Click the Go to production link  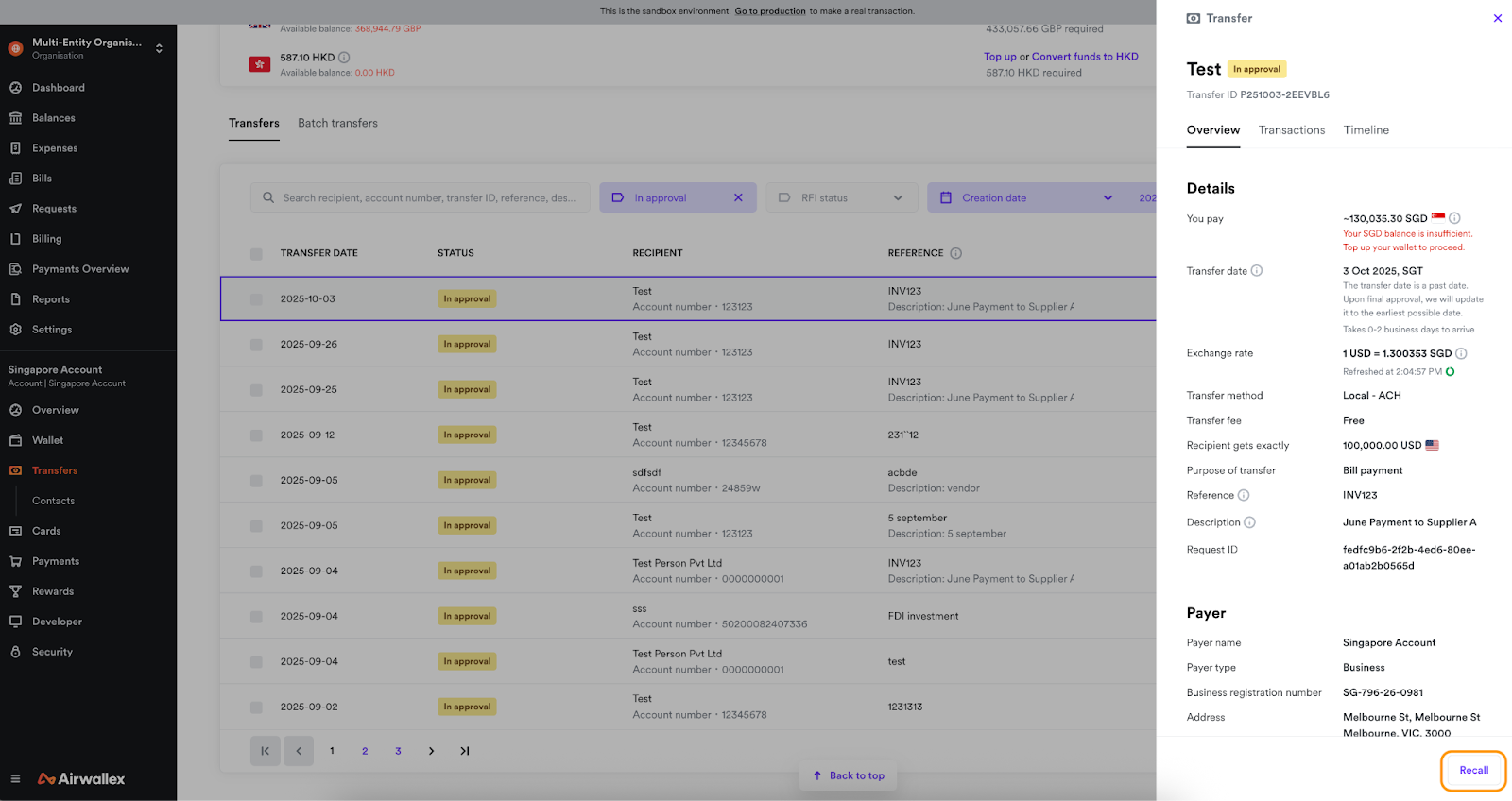point(770,11)
